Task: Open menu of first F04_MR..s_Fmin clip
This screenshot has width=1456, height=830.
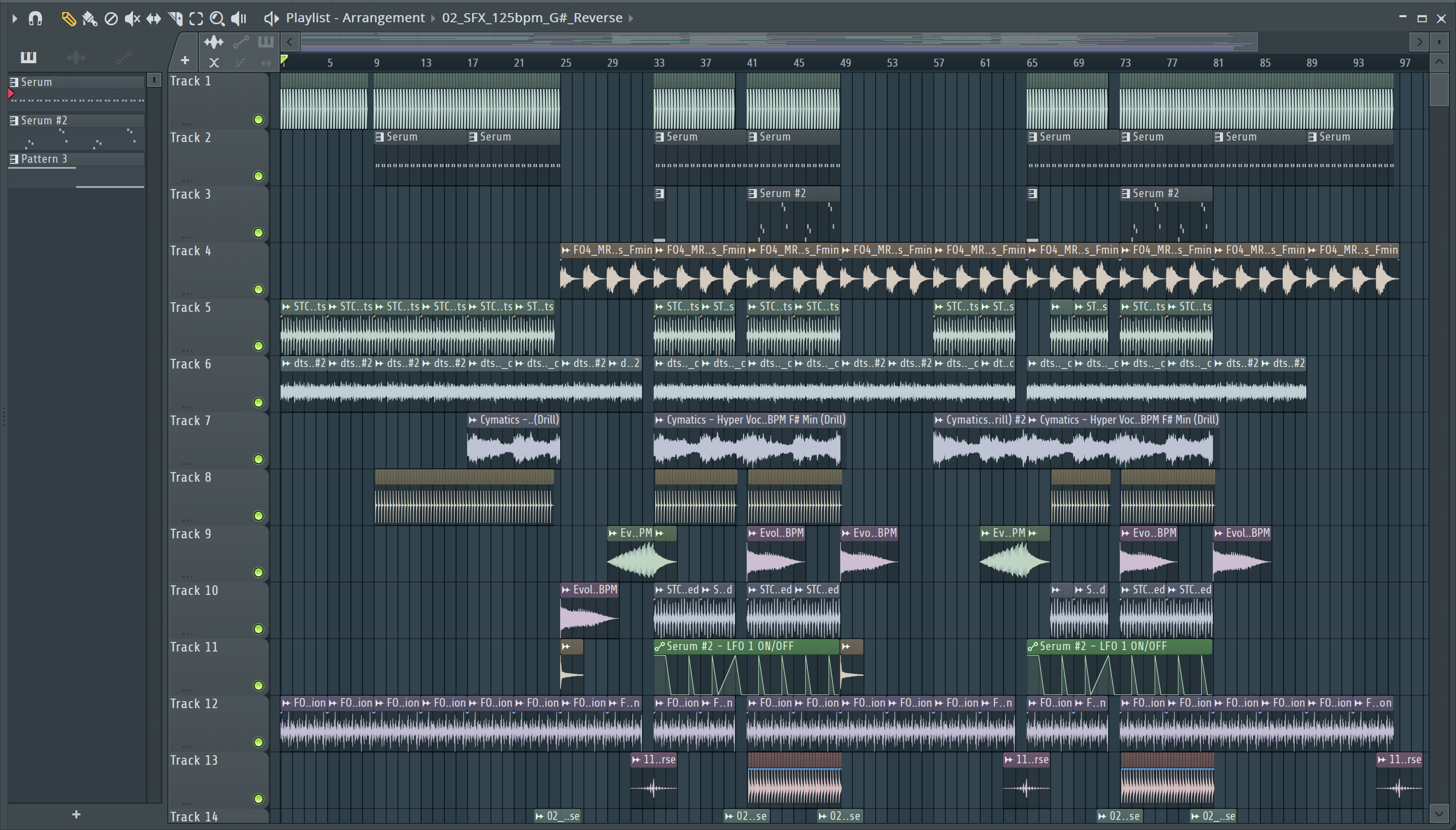Action: 566,250
